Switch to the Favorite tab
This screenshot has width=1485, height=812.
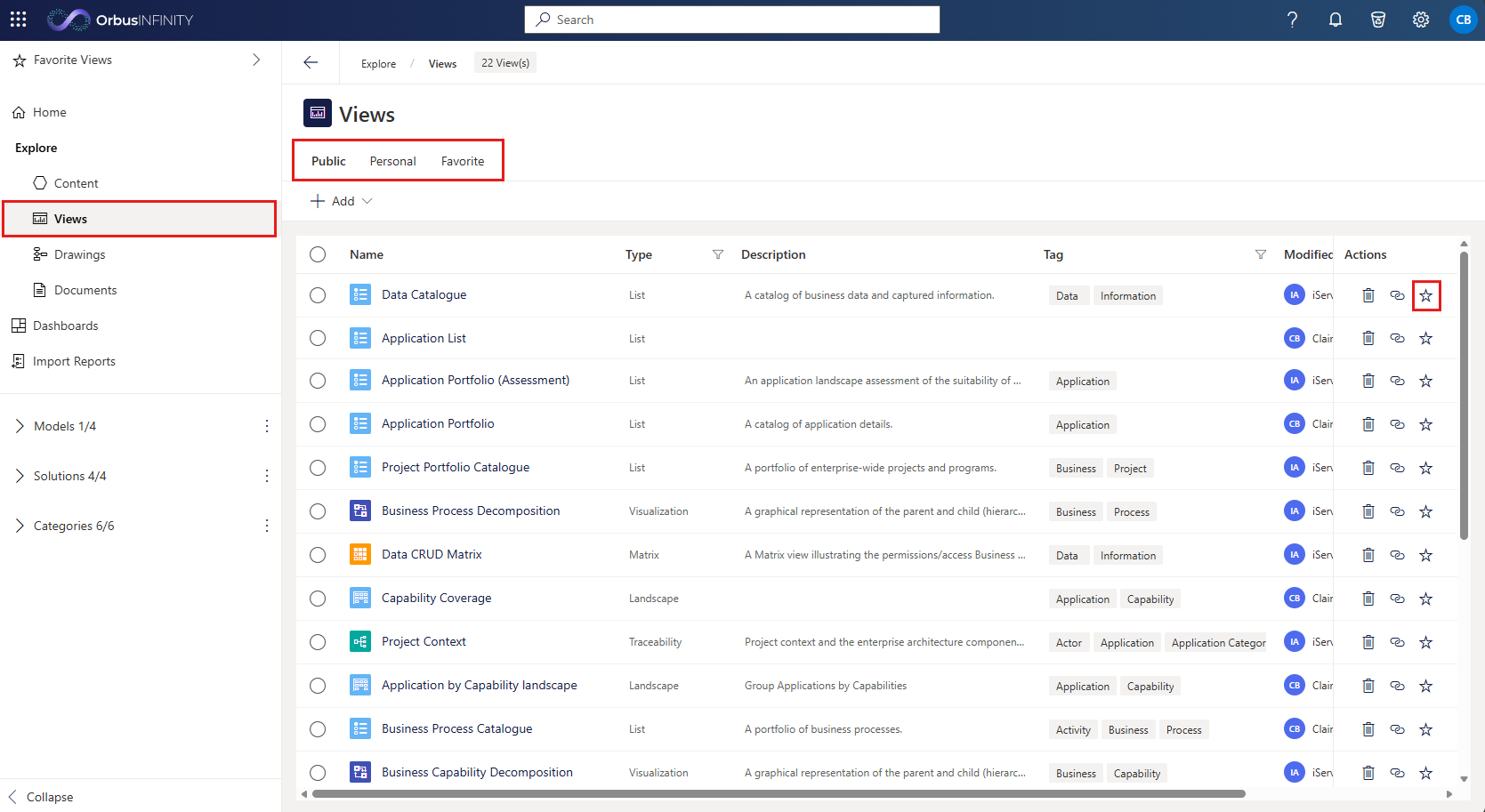coord(463,161)
